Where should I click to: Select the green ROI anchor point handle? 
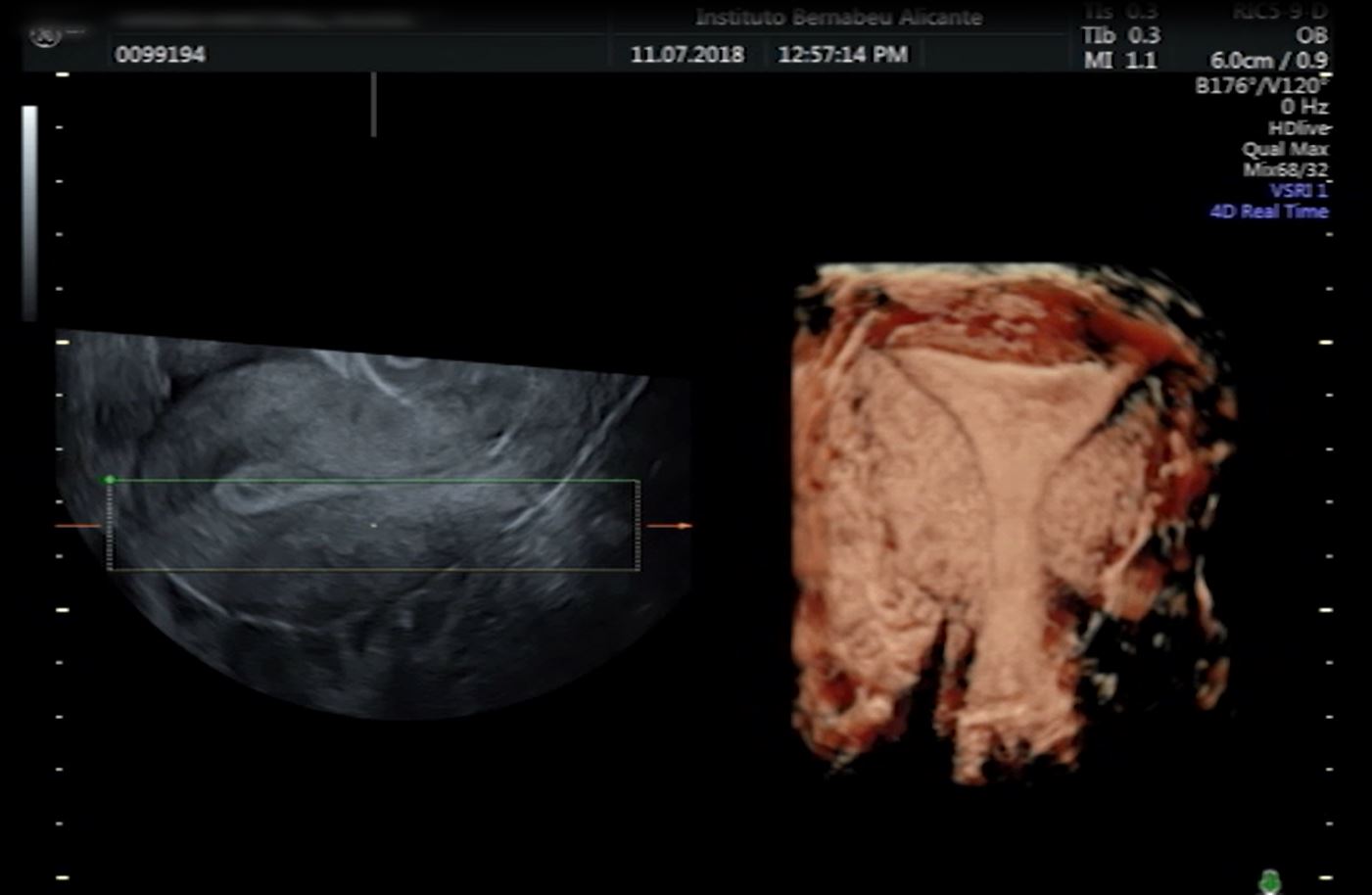click(110, 479)
